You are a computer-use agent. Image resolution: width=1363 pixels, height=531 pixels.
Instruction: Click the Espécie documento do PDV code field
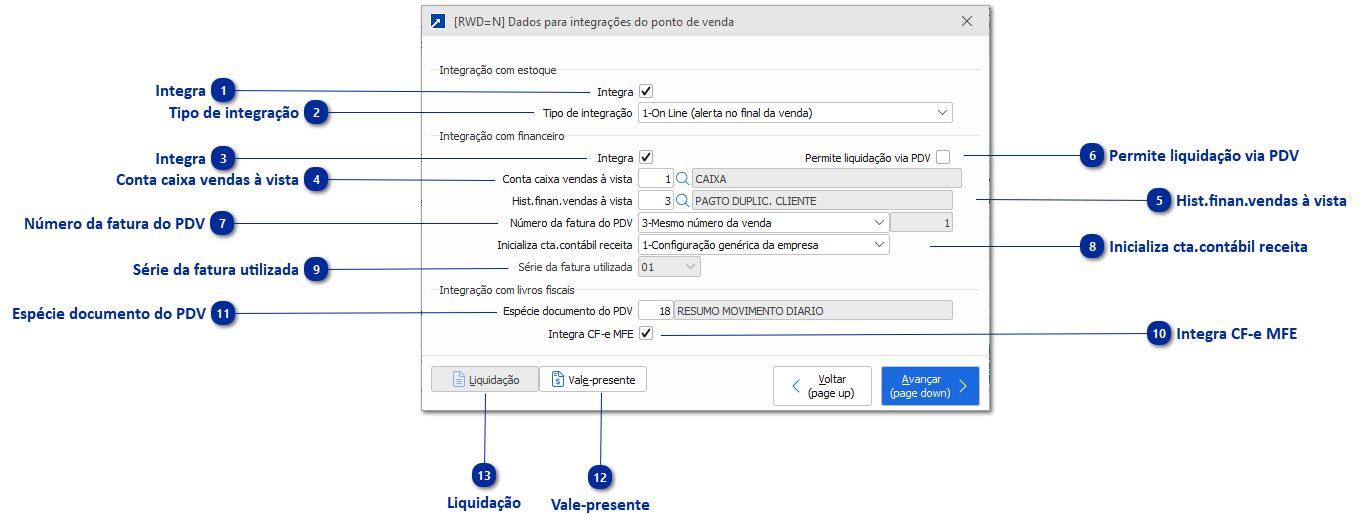[x=656, y=311]
